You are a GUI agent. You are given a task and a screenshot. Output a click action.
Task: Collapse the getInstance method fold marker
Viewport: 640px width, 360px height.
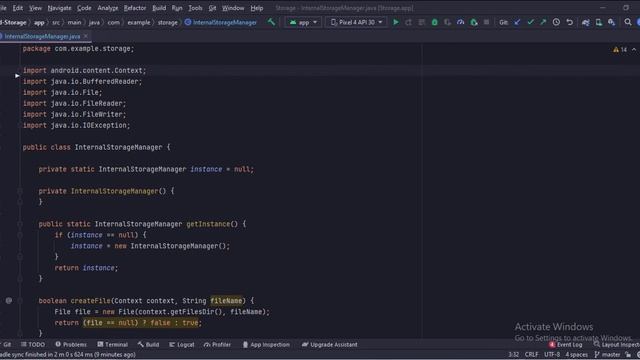tap(20, 224)
